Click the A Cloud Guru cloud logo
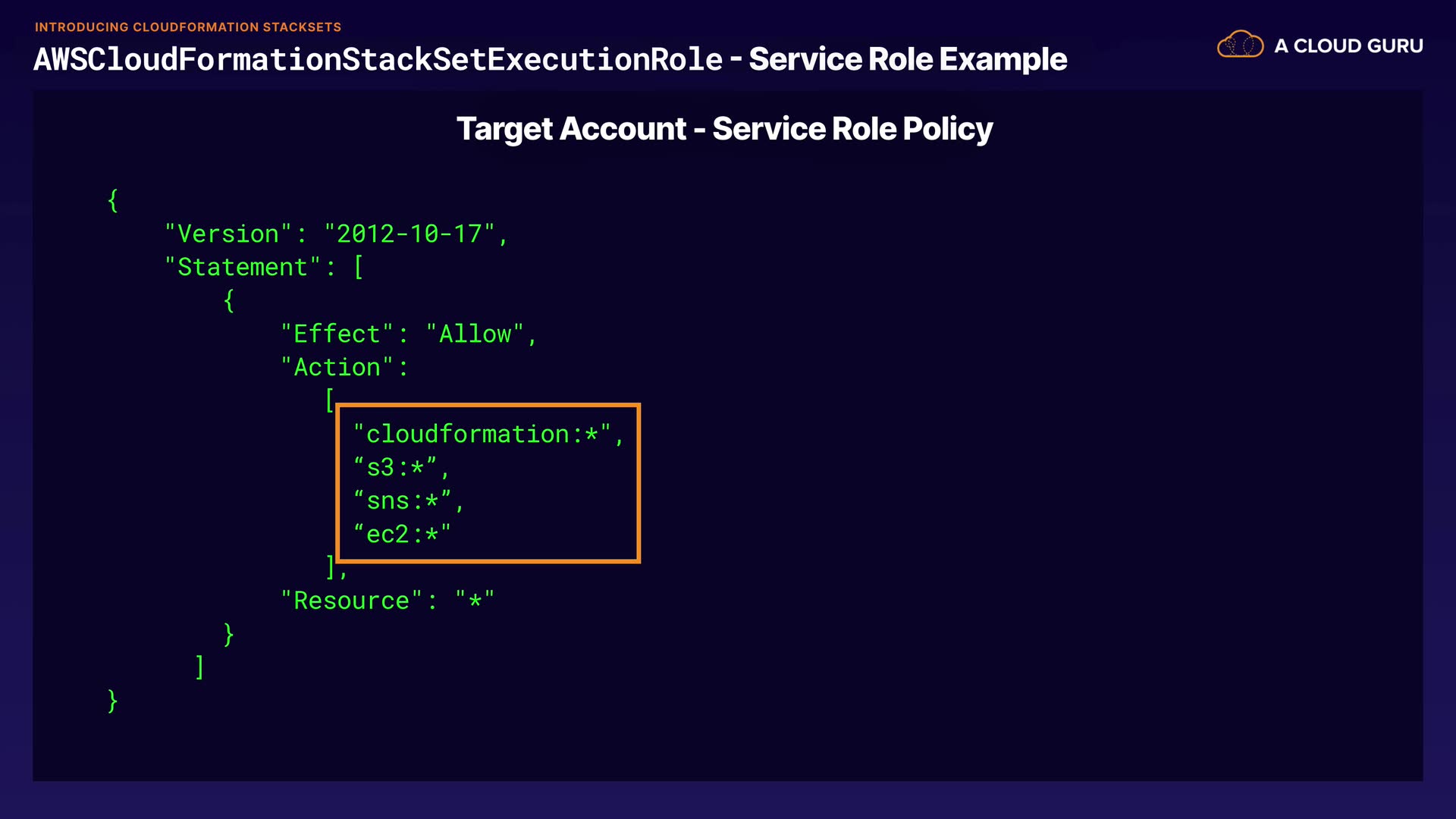 (1240, 45)
